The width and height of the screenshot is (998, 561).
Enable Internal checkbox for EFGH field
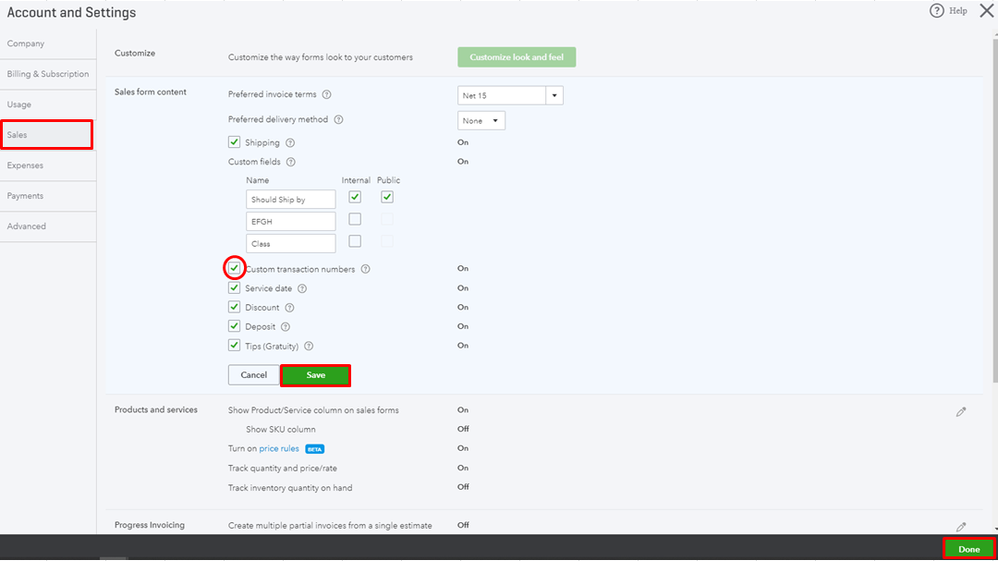(x=355, y=219)
